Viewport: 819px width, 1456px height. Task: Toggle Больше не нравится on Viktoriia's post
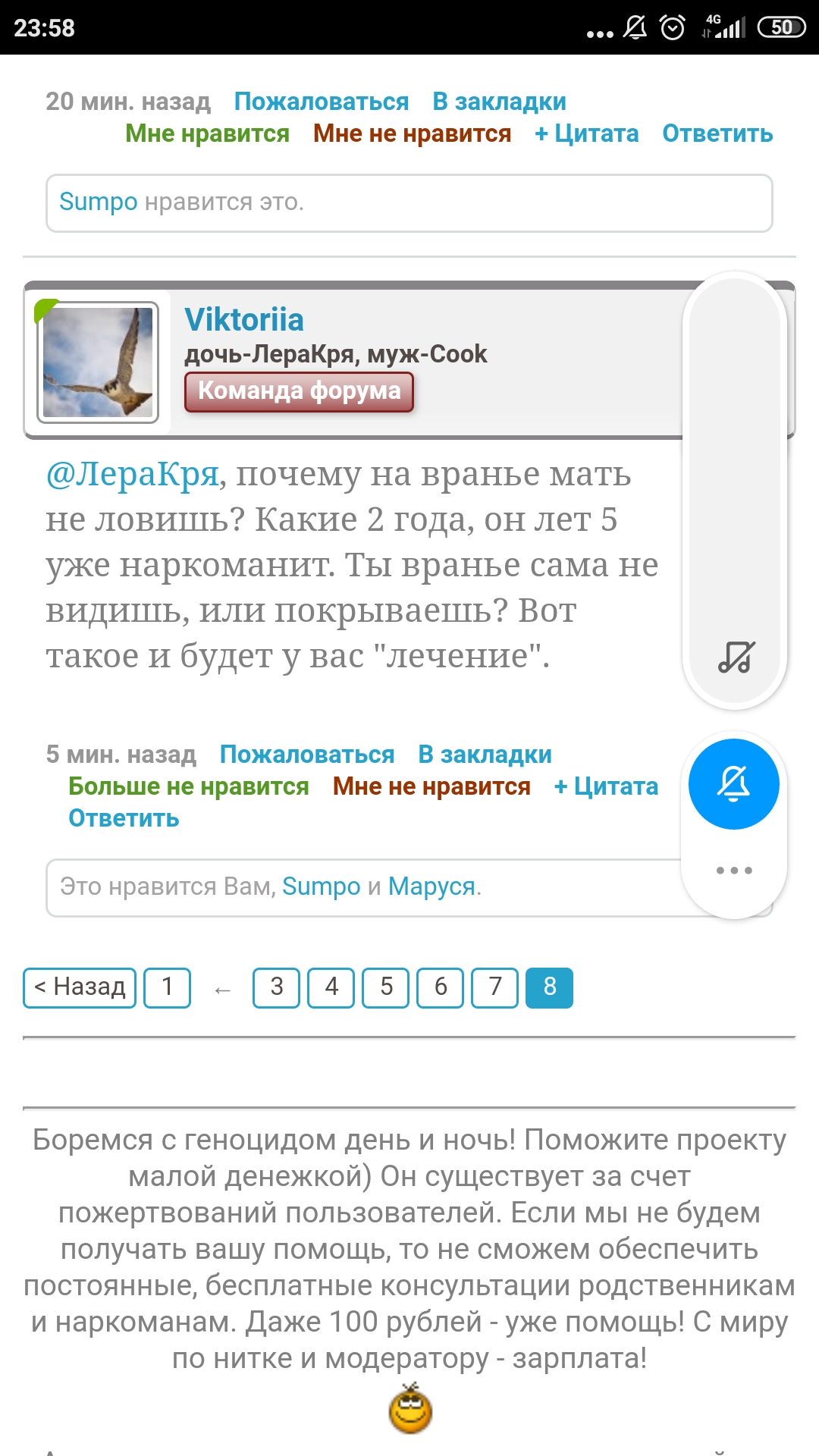189,786
